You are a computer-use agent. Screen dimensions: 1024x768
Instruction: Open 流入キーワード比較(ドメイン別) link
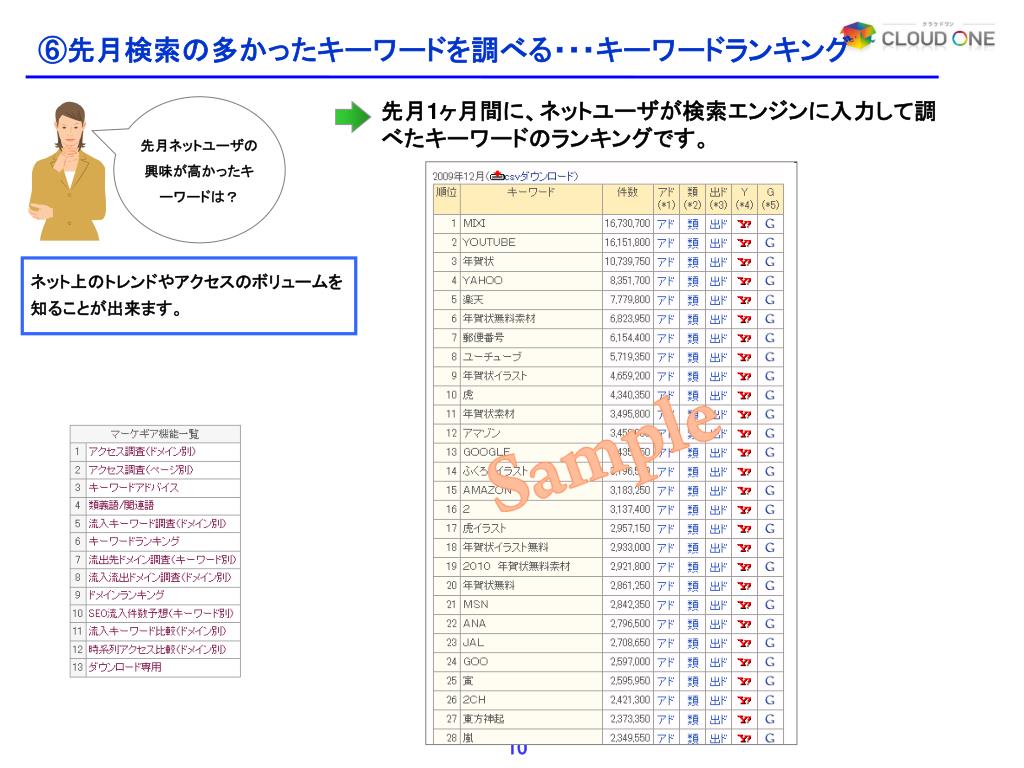pos(157,632)
